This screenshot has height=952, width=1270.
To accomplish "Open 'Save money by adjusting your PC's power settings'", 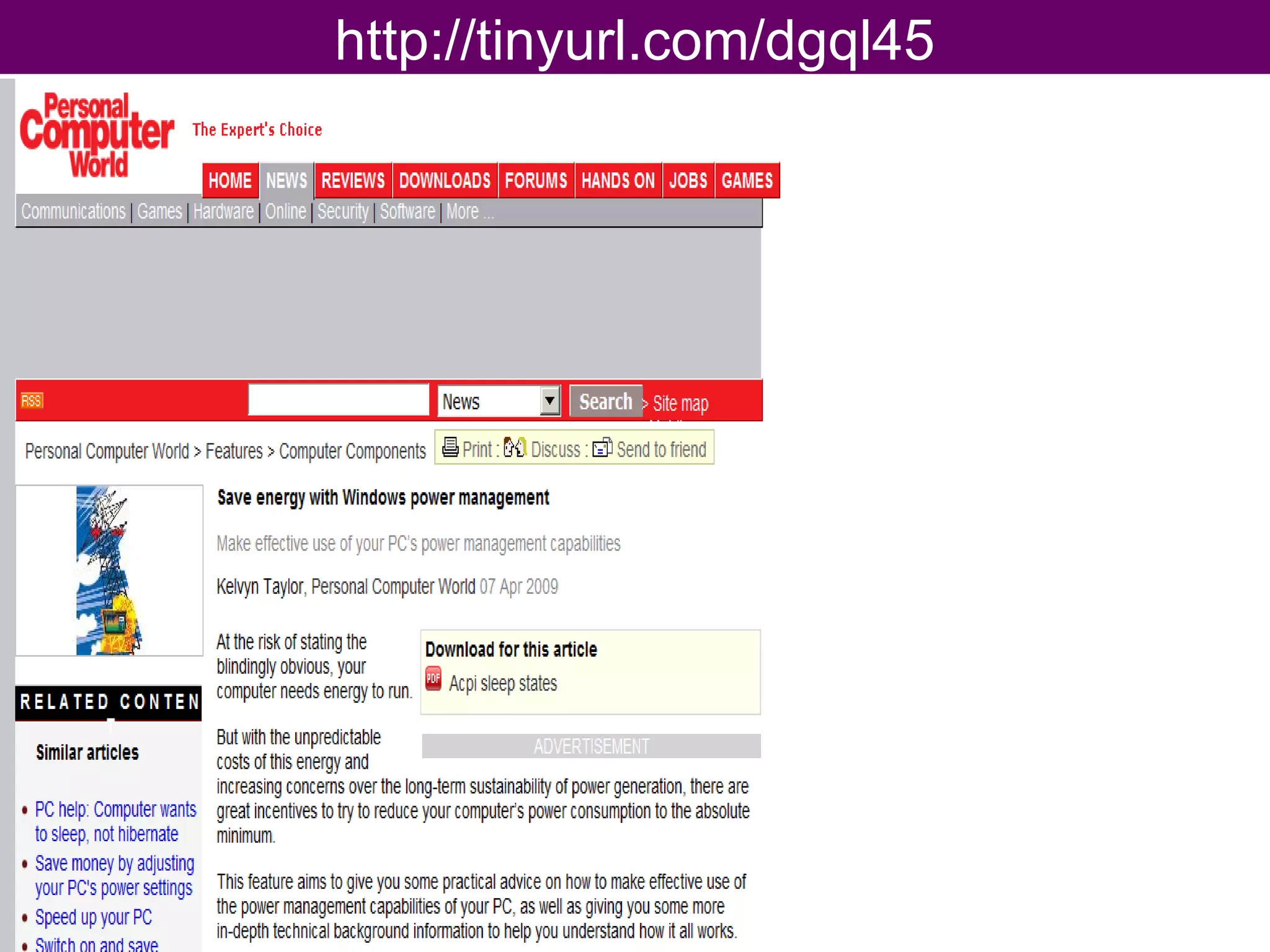I will coord(115,875).
